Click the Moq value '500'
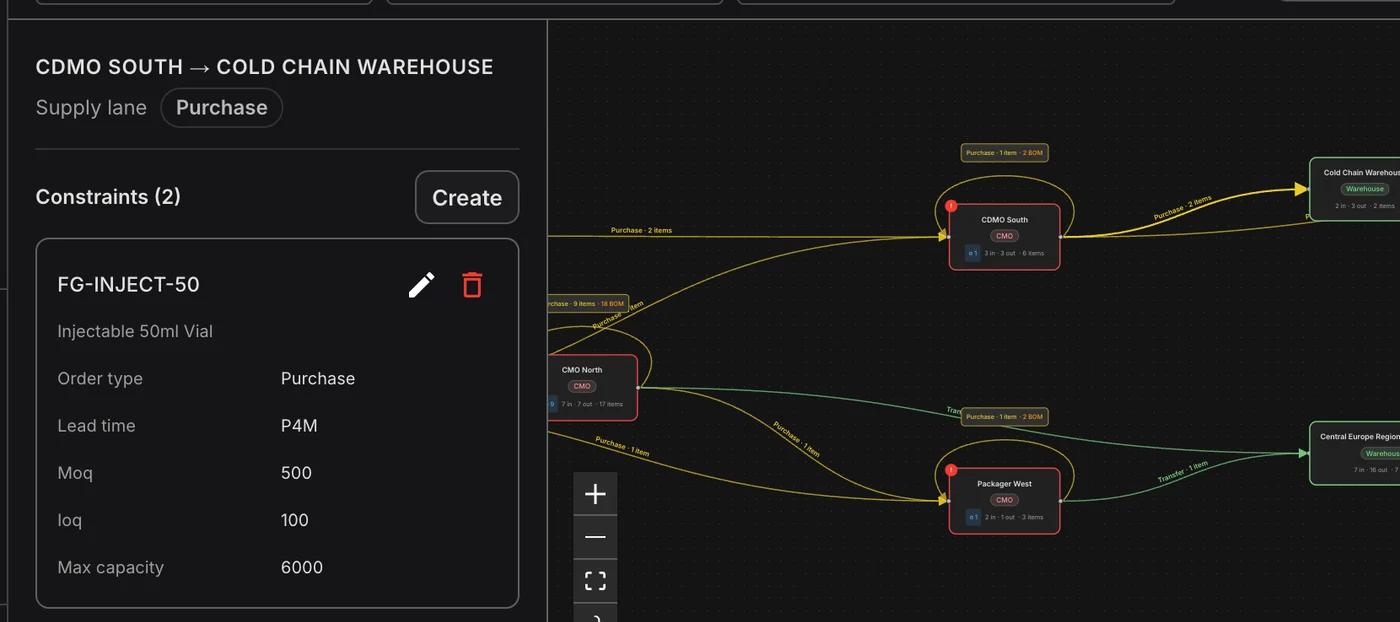 pyautogui.click(x=296, y=473)
